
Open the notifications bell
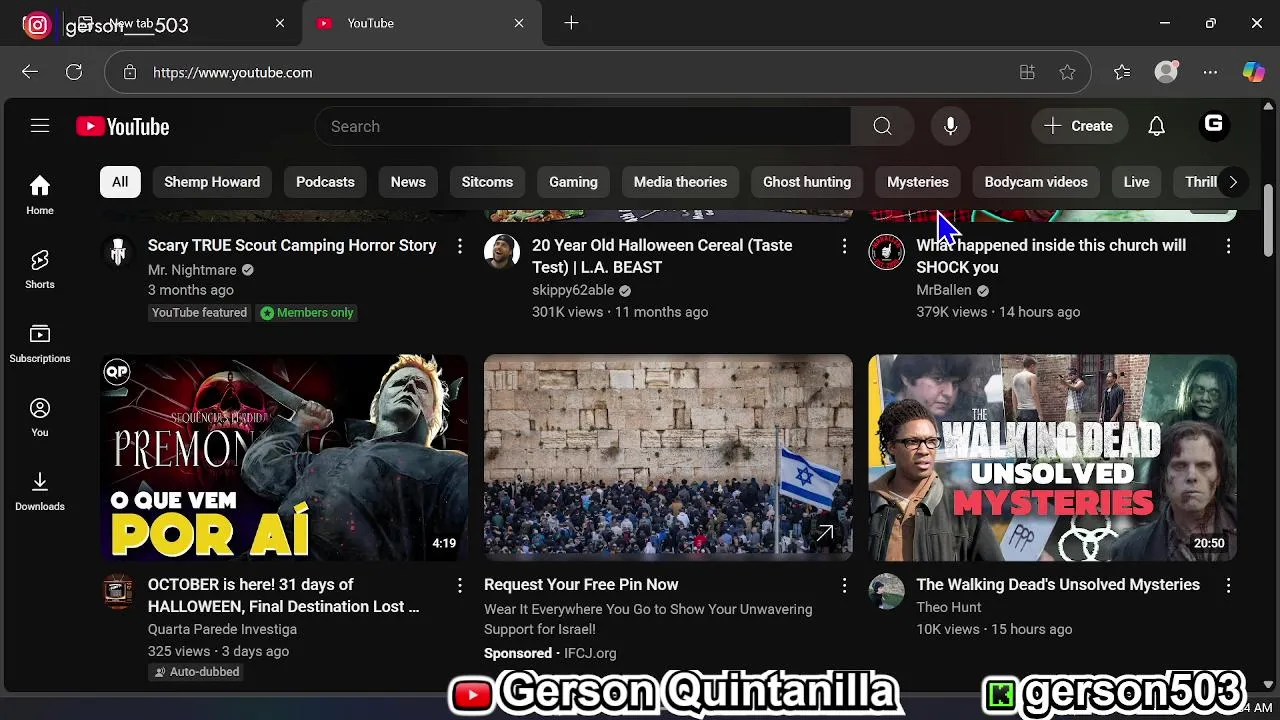coord(1156,126)
